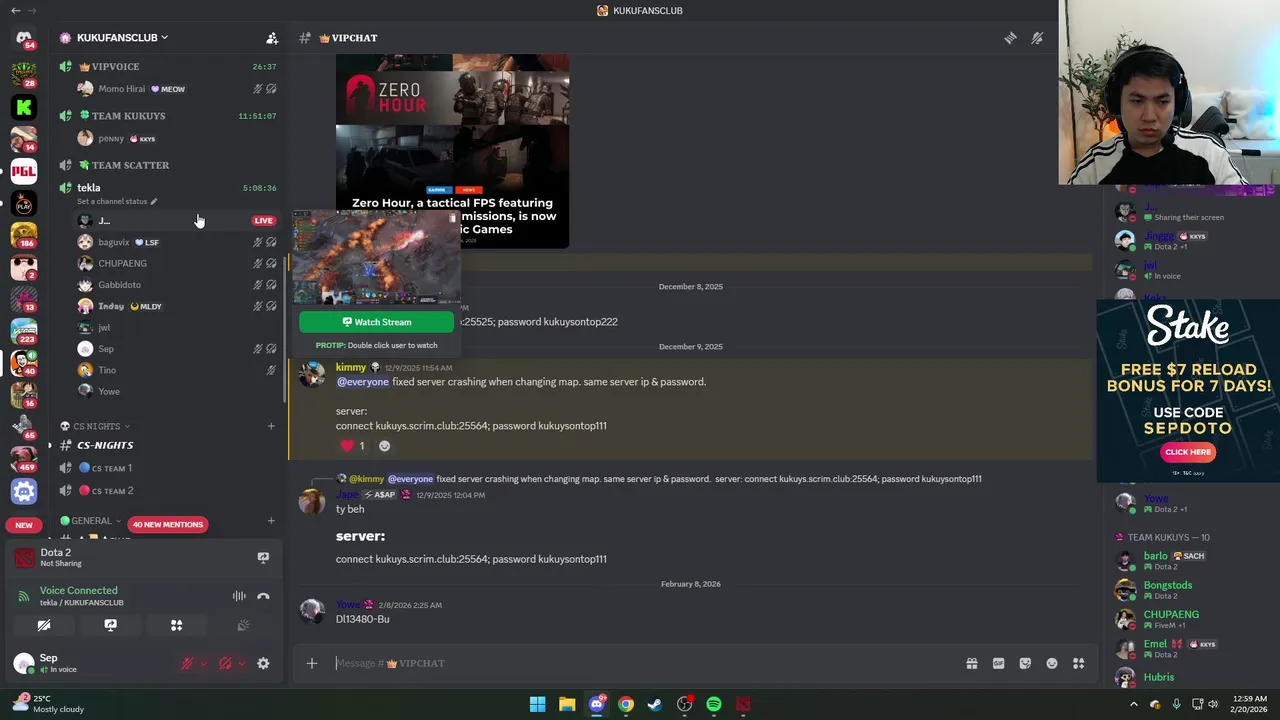This screenshot has width=1280, height=720.
Task: Click the back navigation arrow
Action: click(15, 10)
